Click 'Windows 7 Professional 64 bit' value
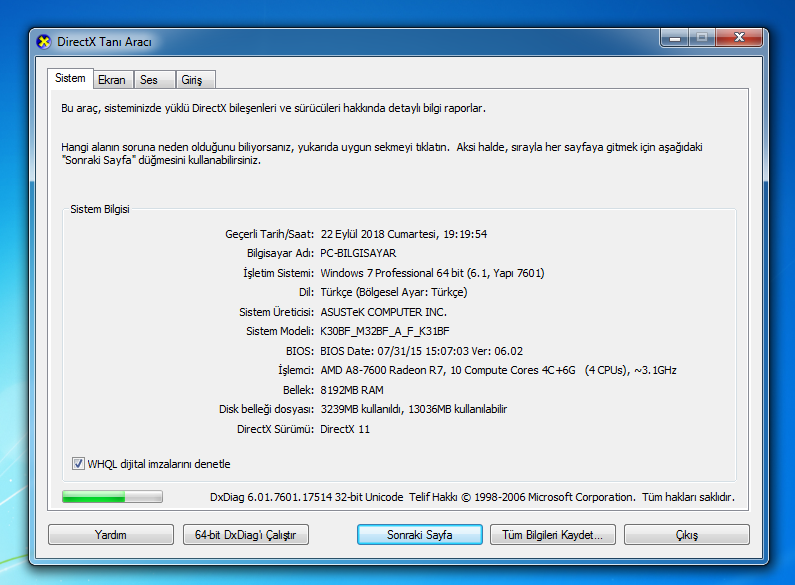This screenshot has width=795, height=585. tap(392, 273)
